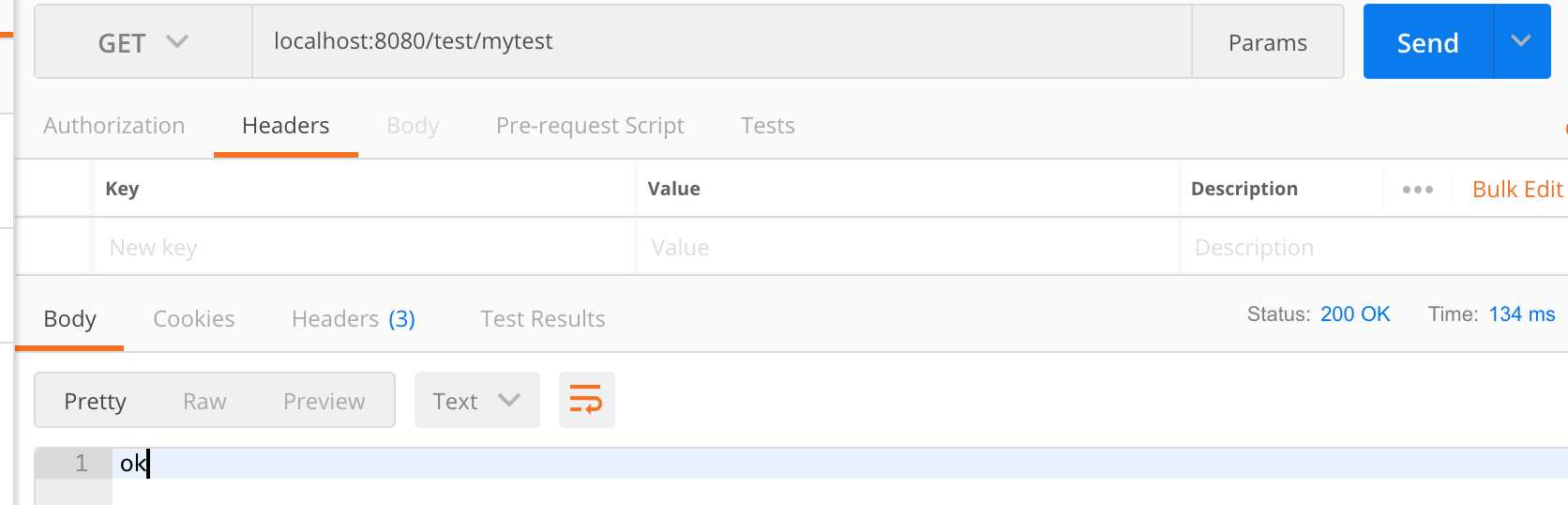Screen dimensions: 1568x505
Task: Switch to Raw response view
Action: coord(204,402)
